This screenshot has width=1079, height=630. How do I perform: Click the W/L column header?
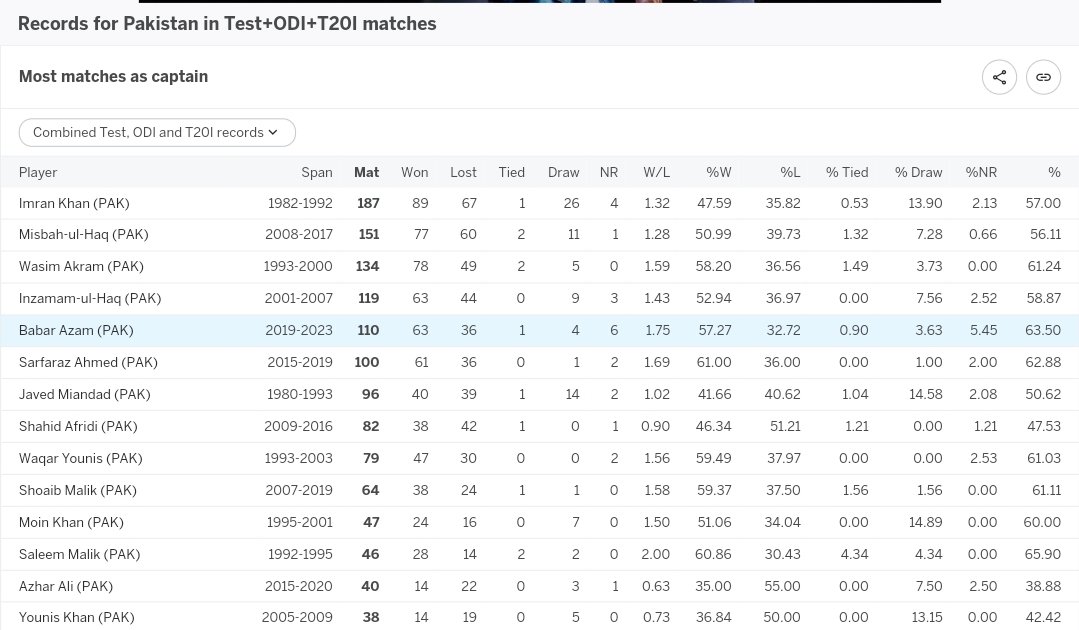[x=656, y=173]
